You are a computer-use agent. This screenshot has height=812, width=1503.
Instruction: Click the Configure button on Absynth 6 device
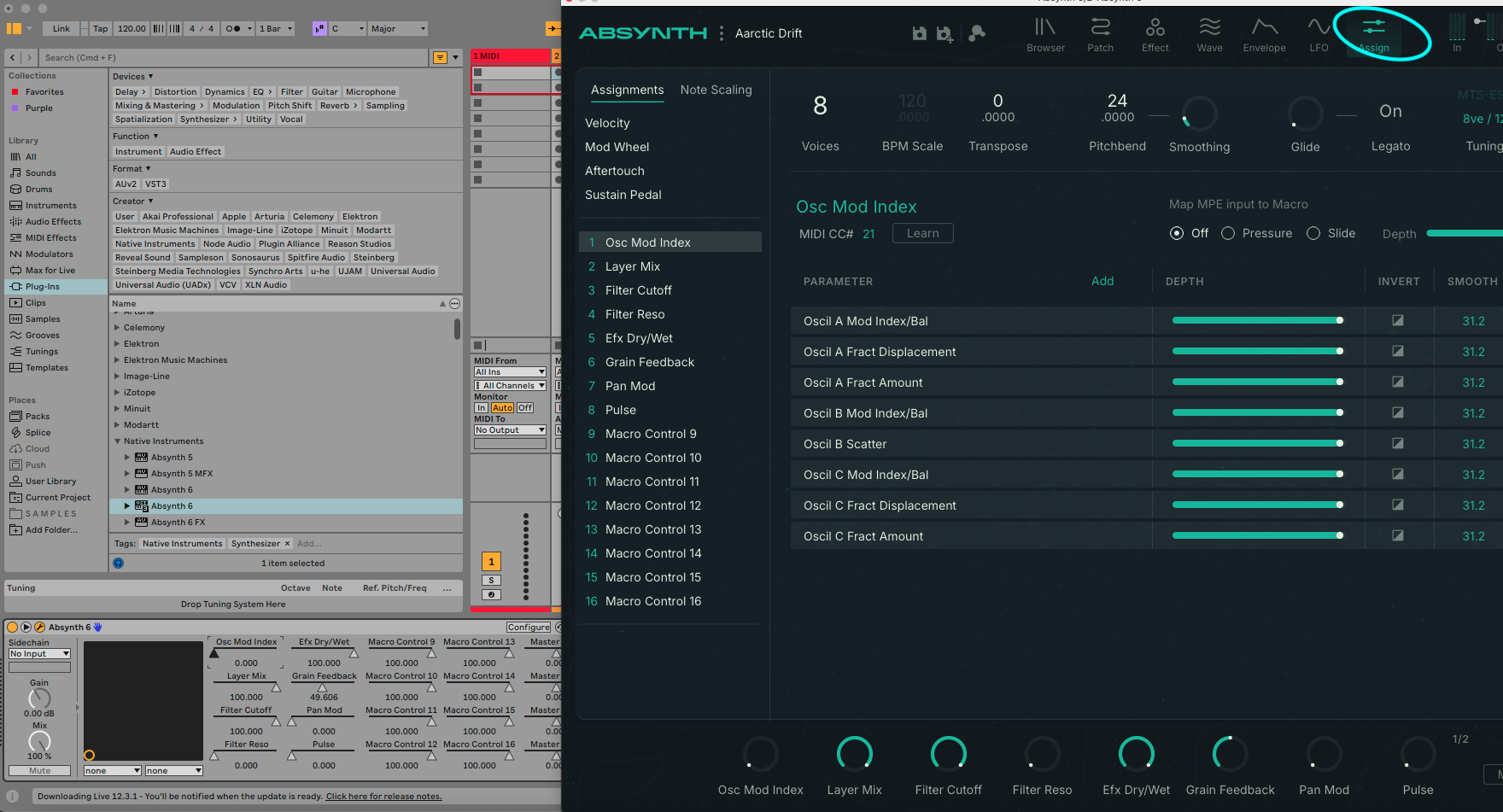(529, 628)
